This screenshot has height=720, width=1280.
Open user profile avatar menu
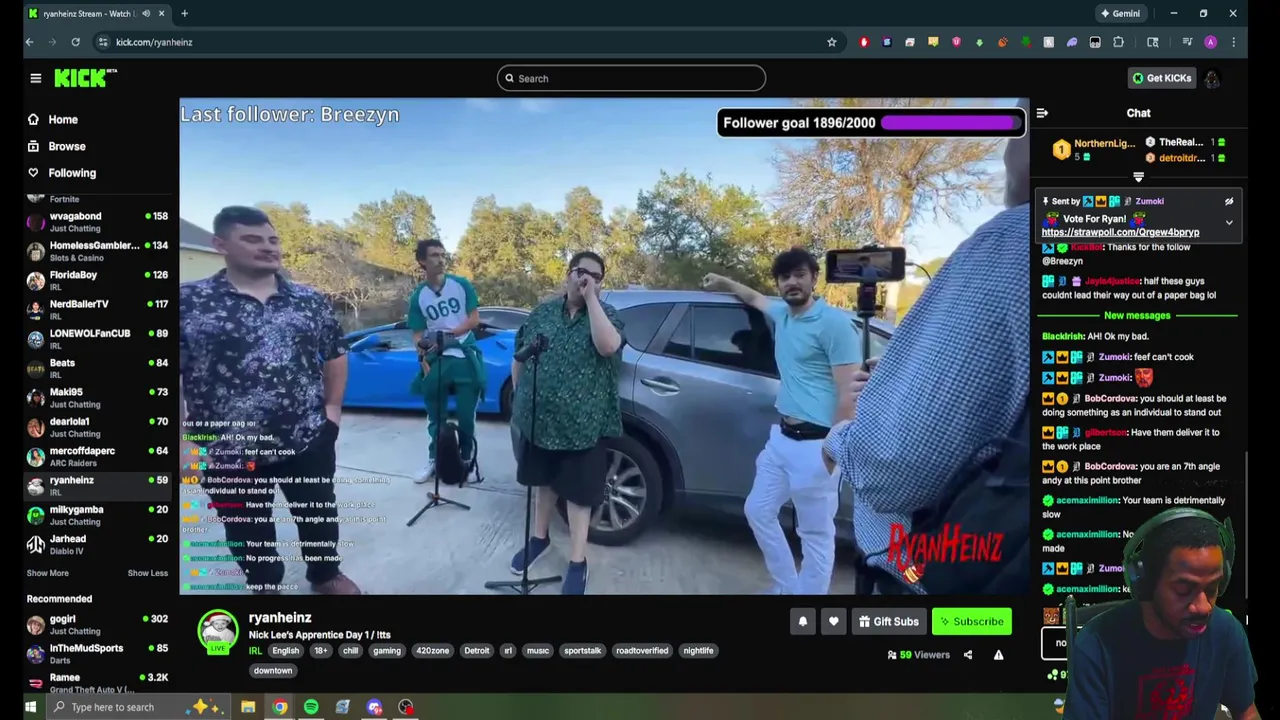[1212, 78]
